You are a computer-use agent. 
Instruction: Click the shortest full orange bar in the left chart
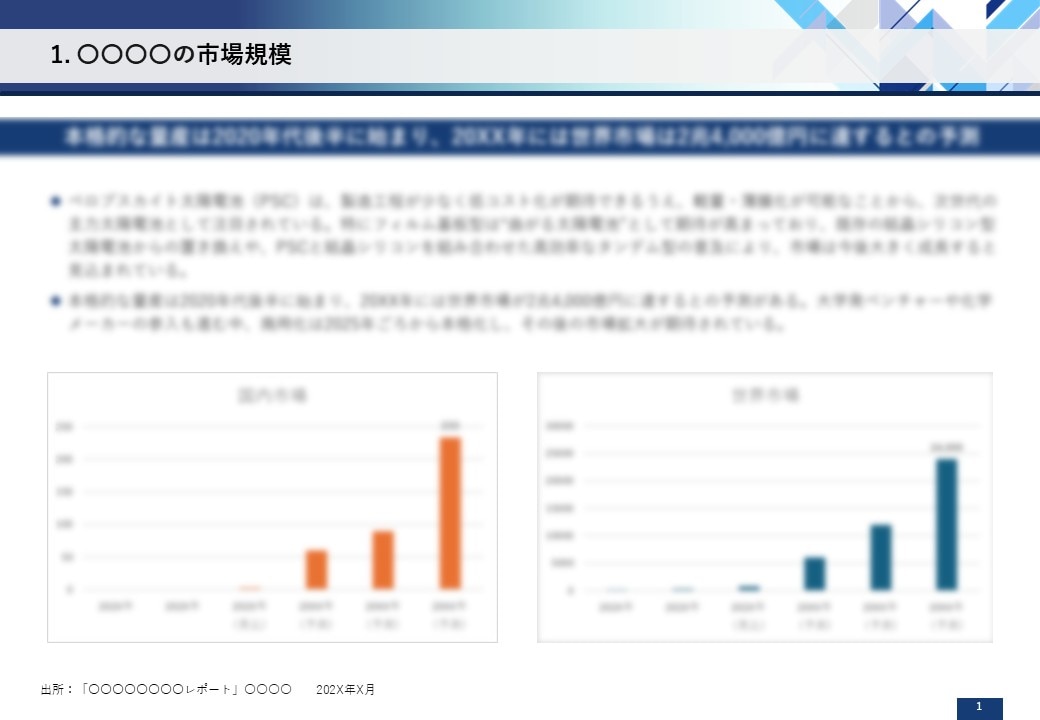[317, 569]
